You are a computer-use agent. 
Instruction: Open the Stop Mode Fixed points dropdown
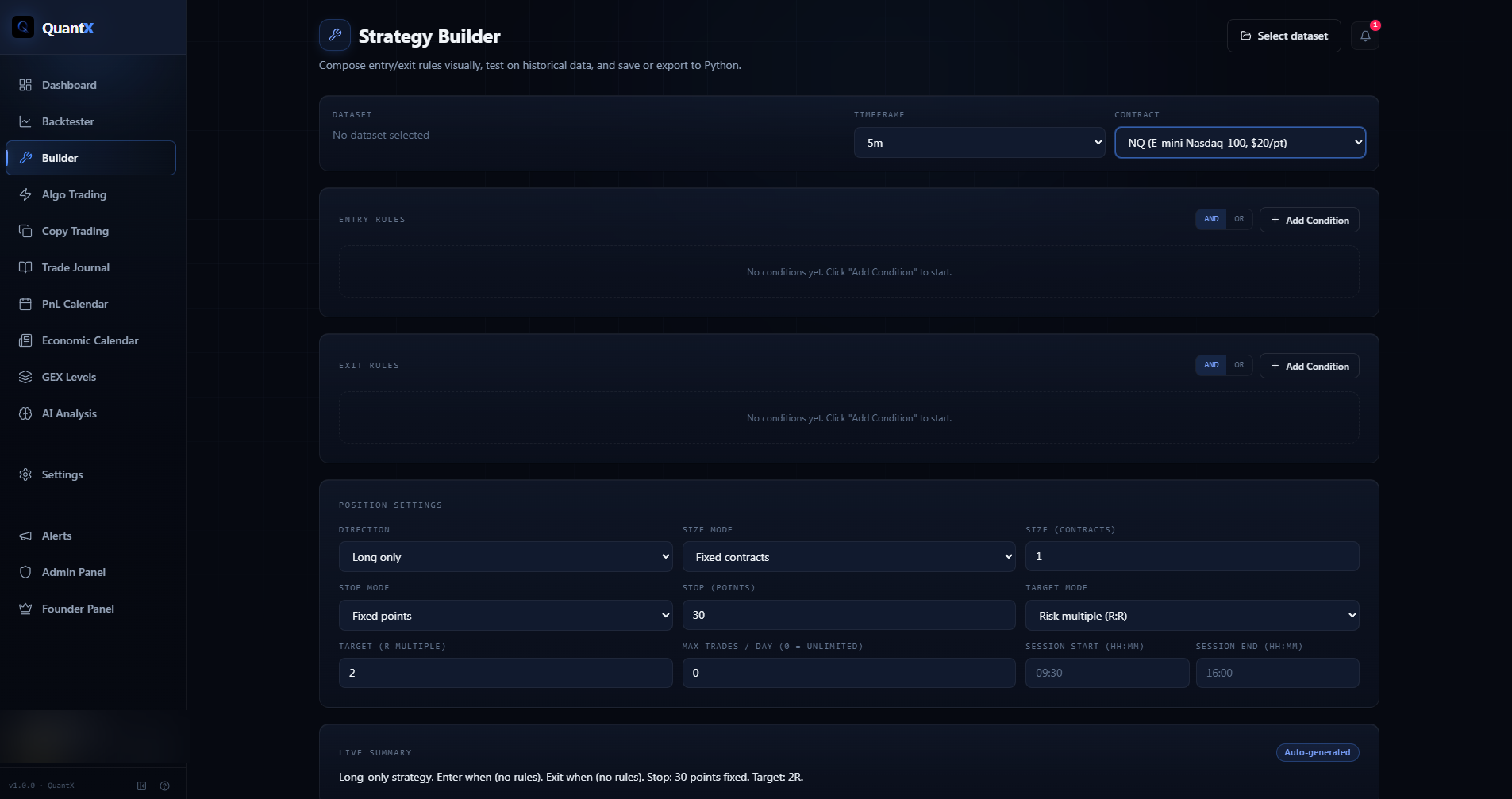click(506, 616)
